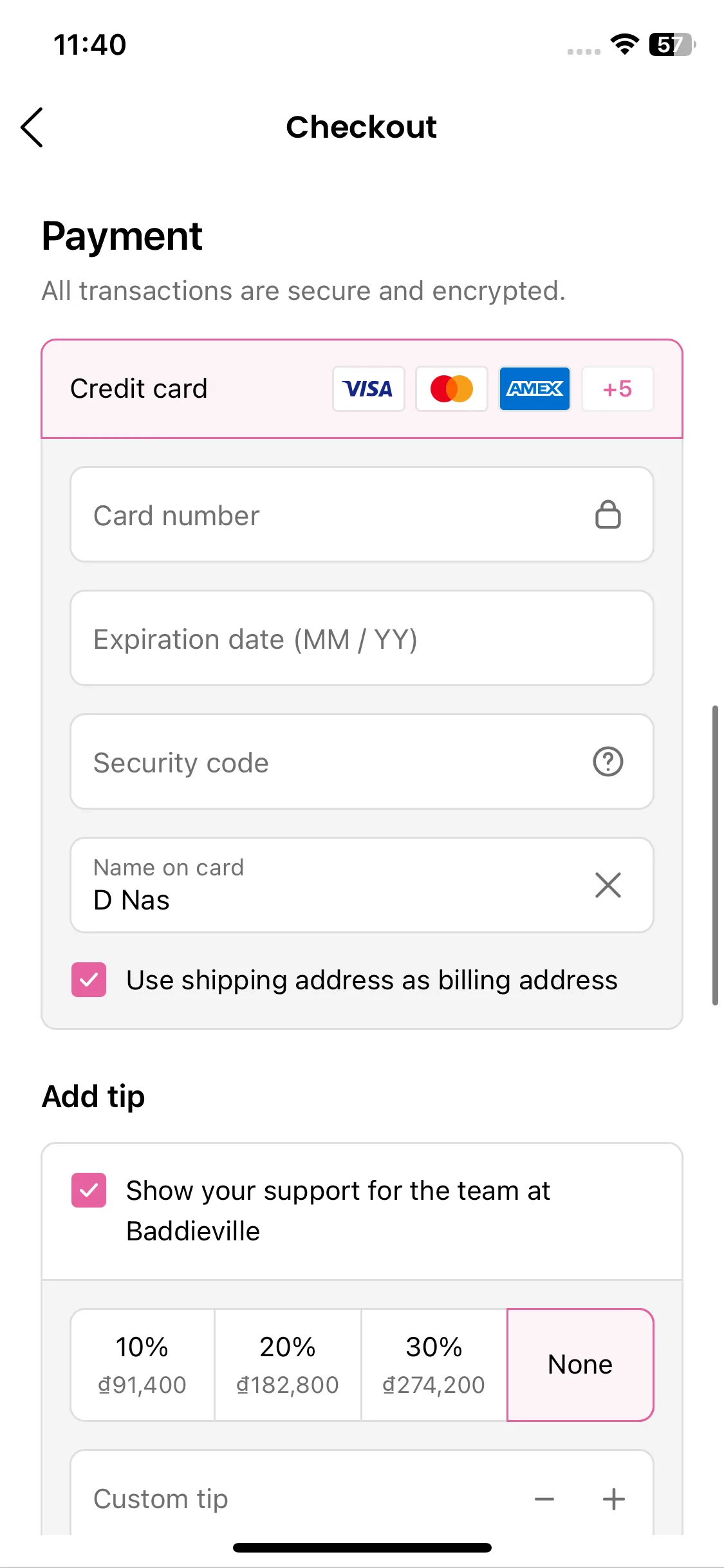Uncheck Use shipping address as billing address
This screenshot has width=724, height=1568.
89,980
